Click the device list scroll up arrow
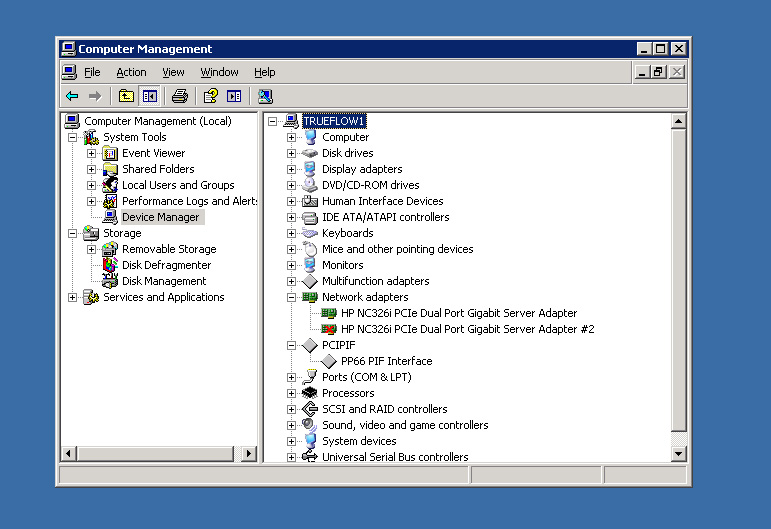Screen dimensions: 771x529 coord(679,121)
